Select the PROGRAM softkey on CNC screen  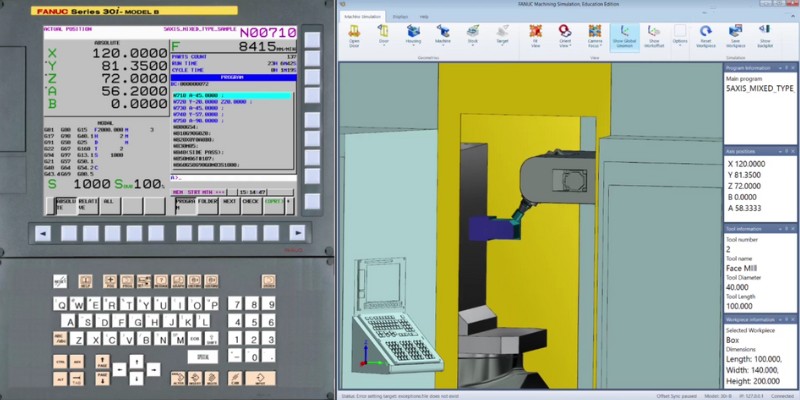pos(186,206)
